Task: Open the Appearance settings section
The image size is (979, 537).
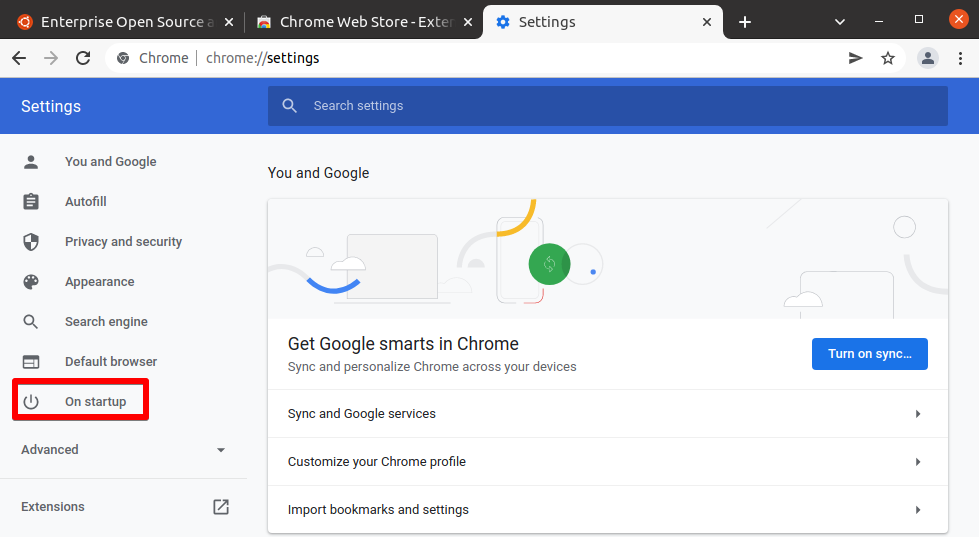Action: point(100,282)
